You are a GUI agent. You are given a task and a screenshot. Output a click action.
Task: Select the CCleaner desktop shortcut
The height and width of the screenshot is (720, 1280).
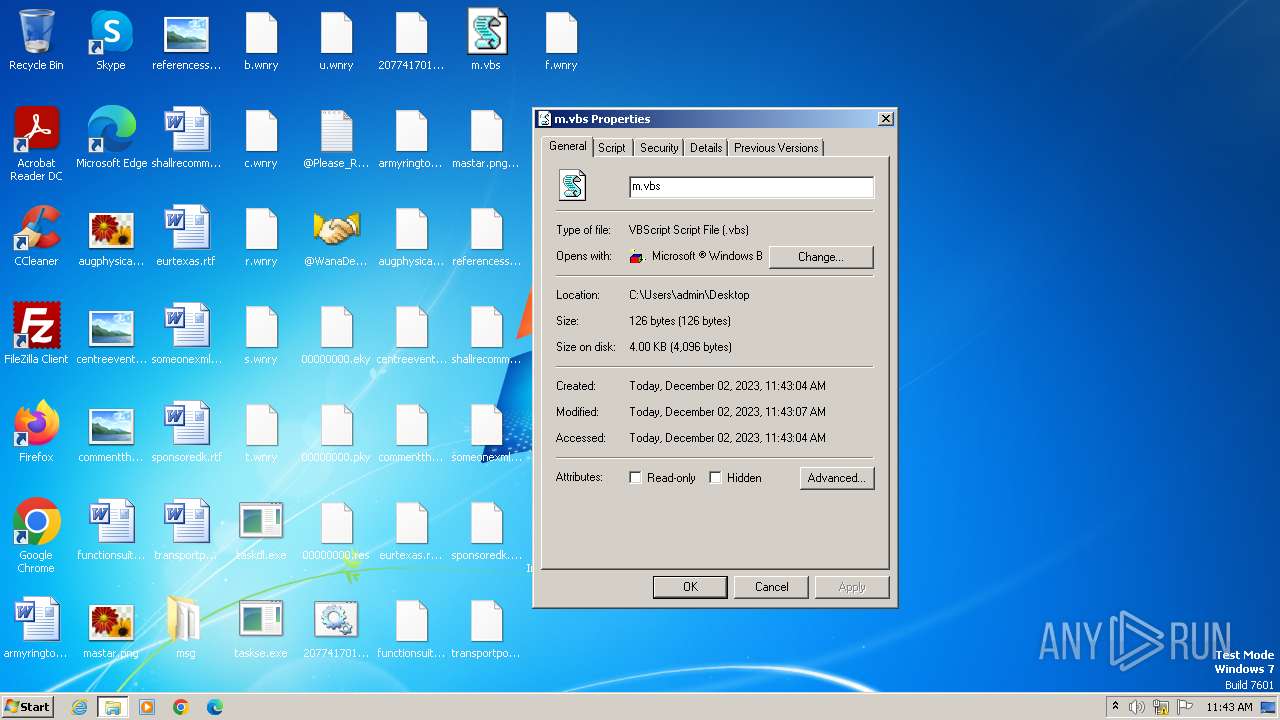(36, 236)
